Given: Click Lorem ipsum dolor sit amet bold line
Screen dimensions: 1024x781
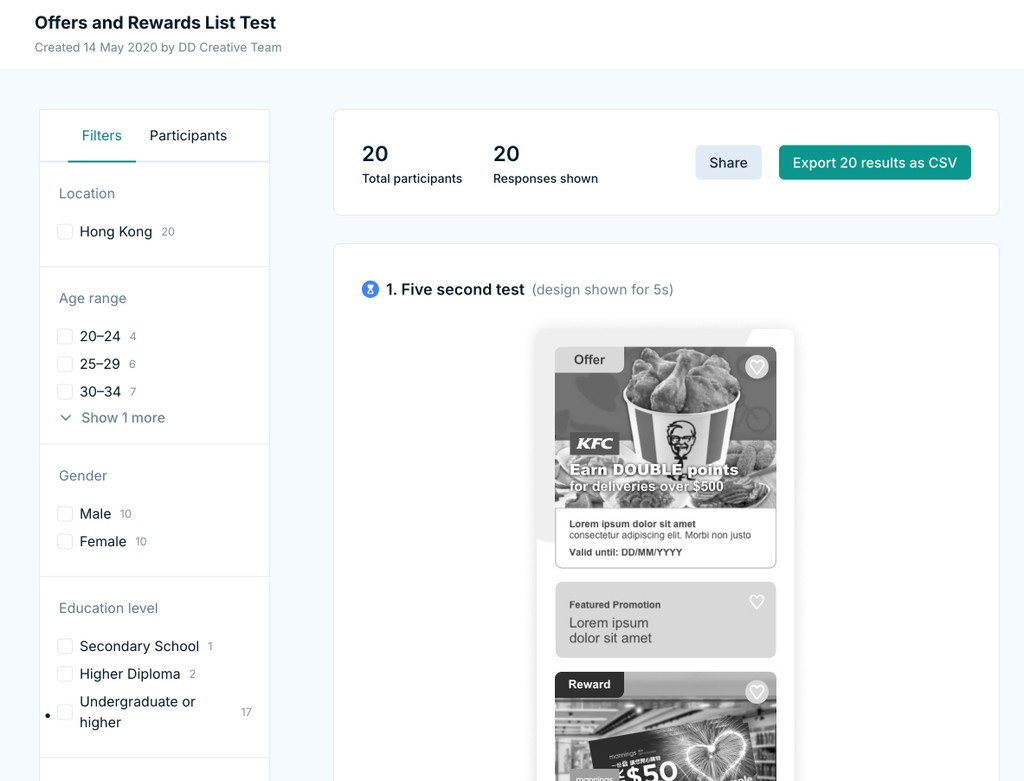Looking at the screenshot, I should pos(632,524).
